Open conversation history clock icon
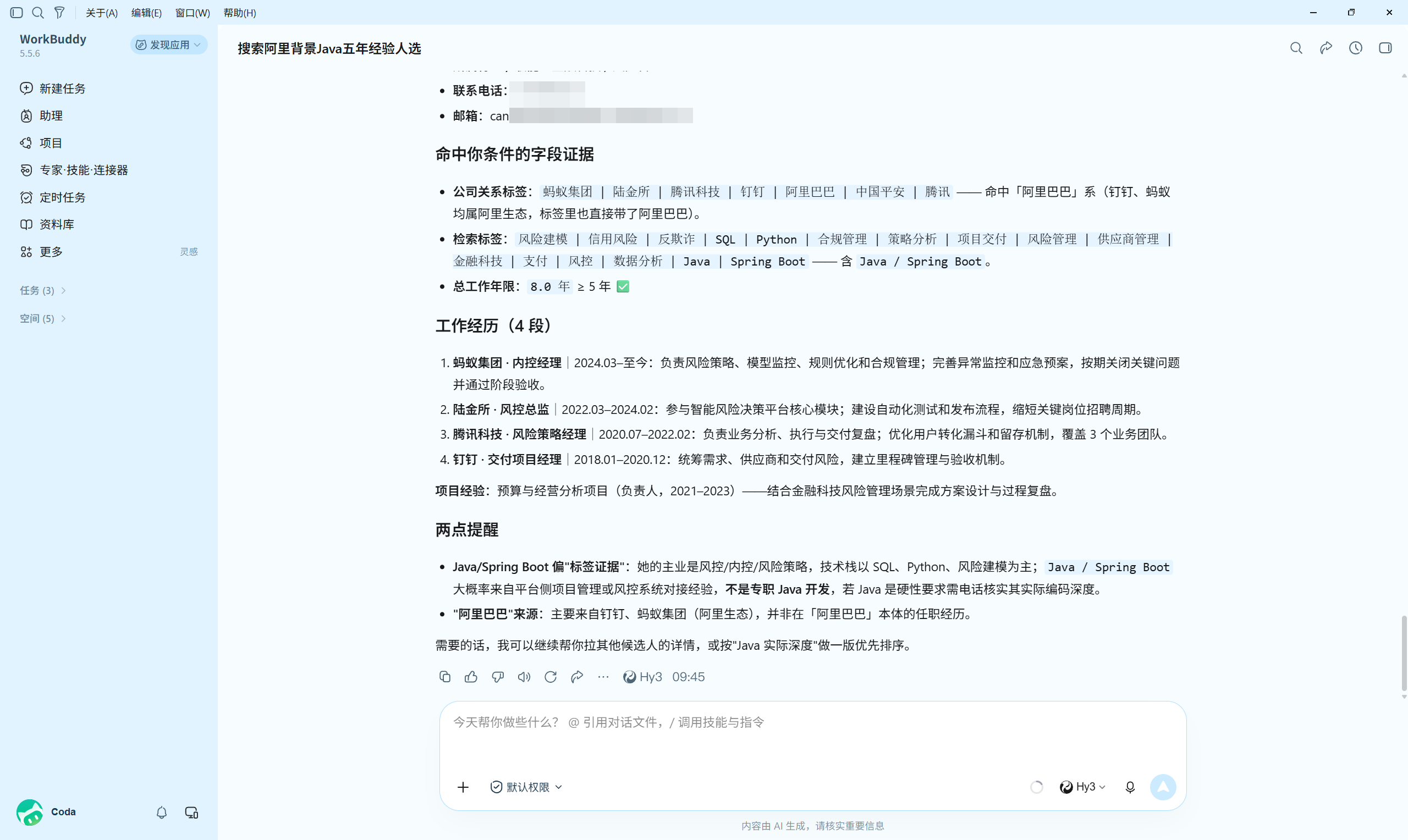The image size is (1408, 840). click(x=1355, y=48)
